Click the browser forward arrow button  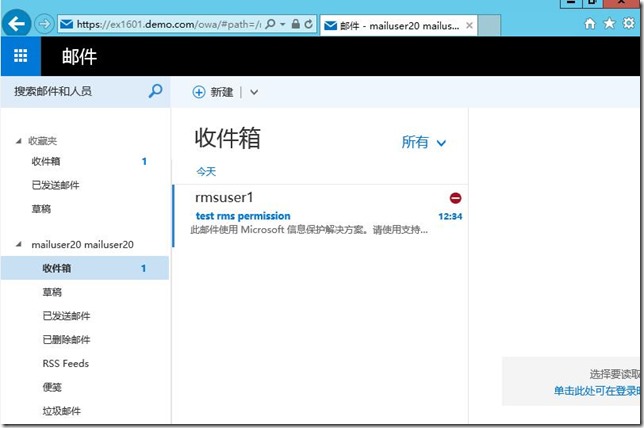44,24
